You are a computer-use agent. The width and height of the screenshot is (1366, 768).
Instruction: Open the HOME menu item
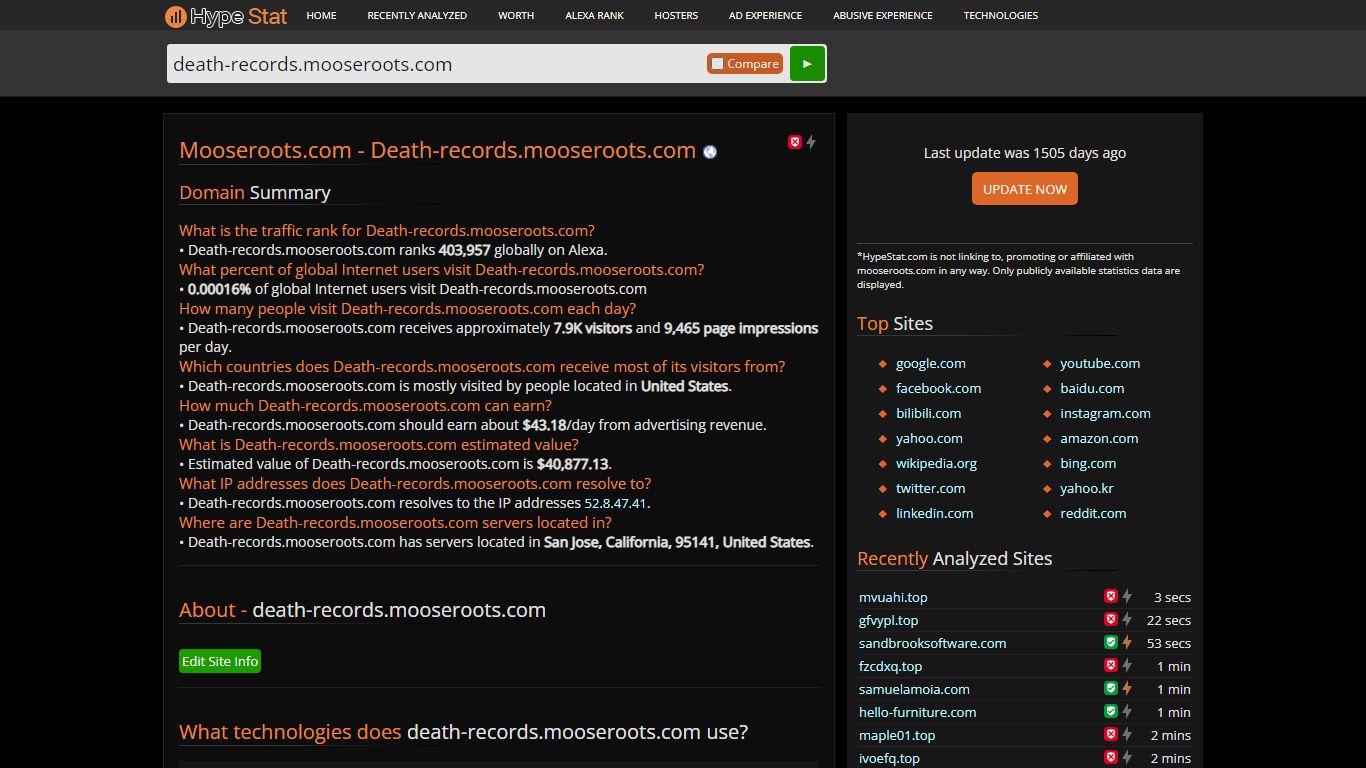(321, 15)
